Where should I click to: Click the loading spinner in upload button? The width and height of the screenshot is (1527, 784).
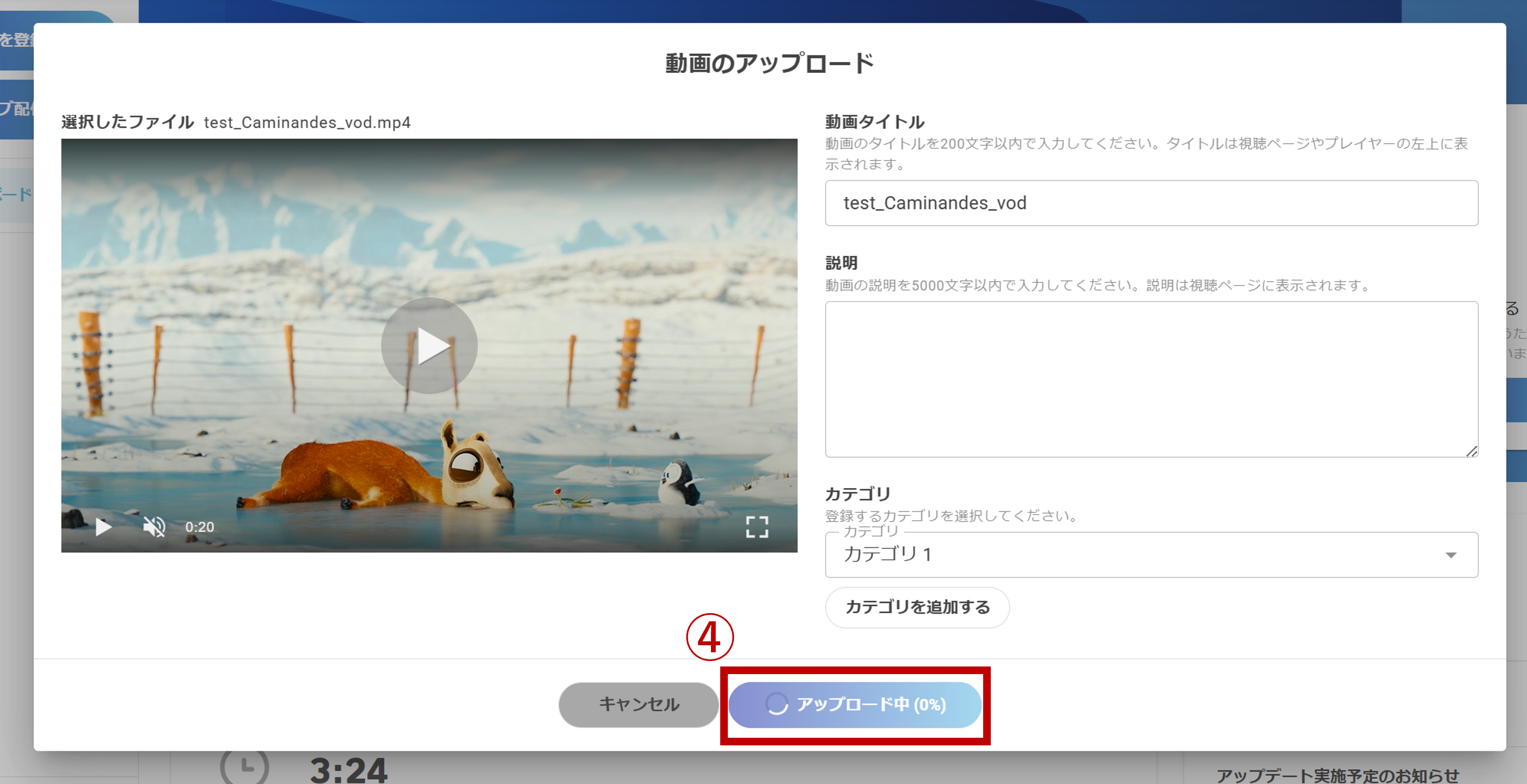click(x=776, y=704)
